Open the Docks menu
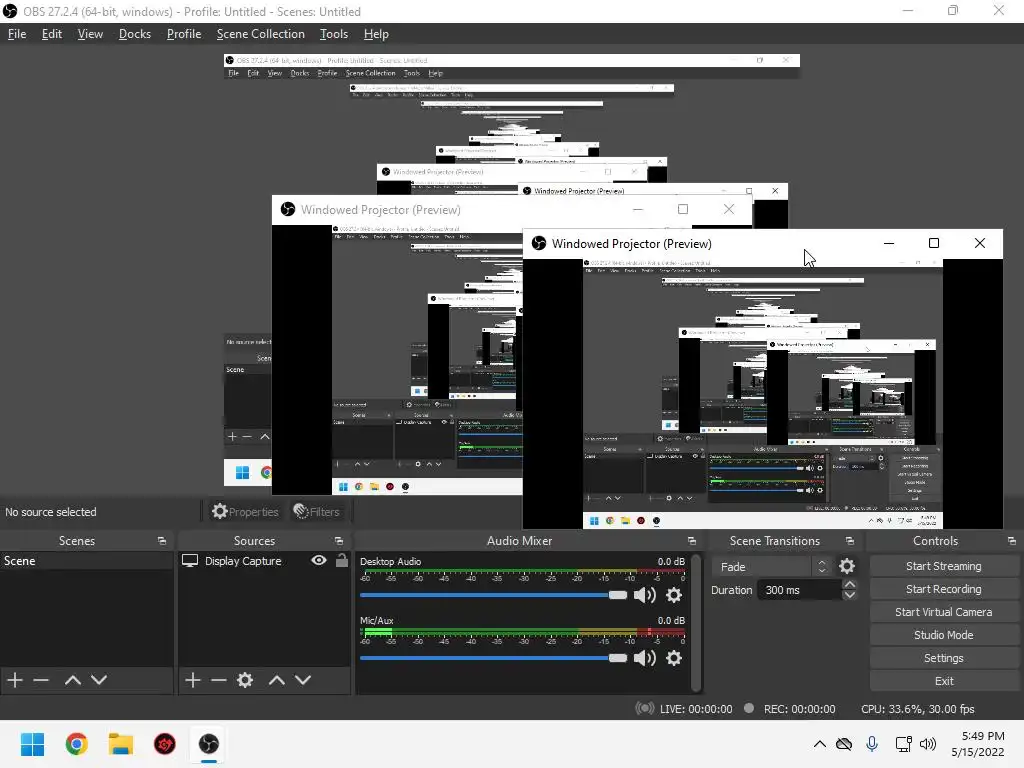This screenshot has width=1024, height=768. pyautogui.click(x=135, y=34)
